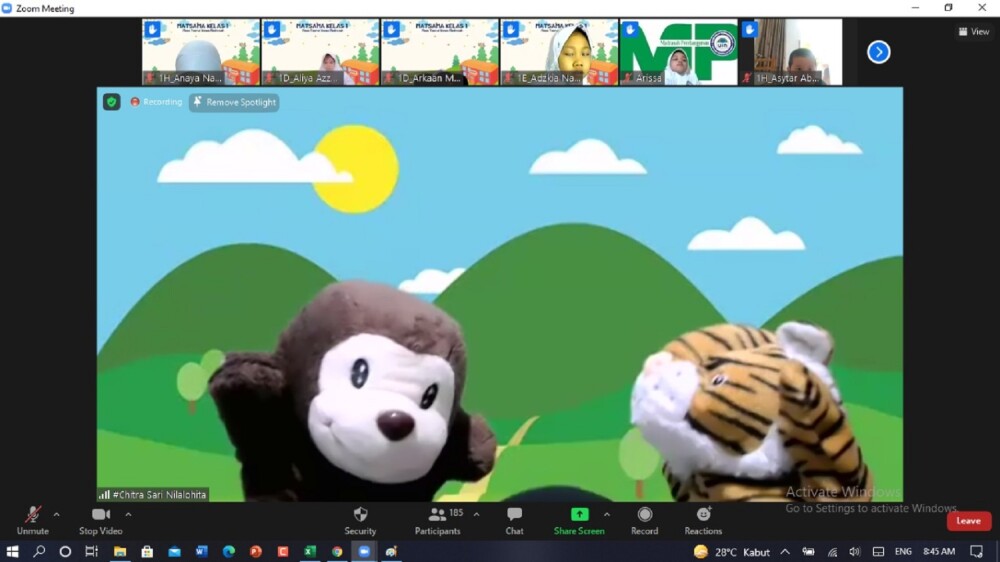Image resolution: width=1000 pixels, height=562 pixels.
Task: Click the green Share Screen button
Action: [x=579, y=521]
